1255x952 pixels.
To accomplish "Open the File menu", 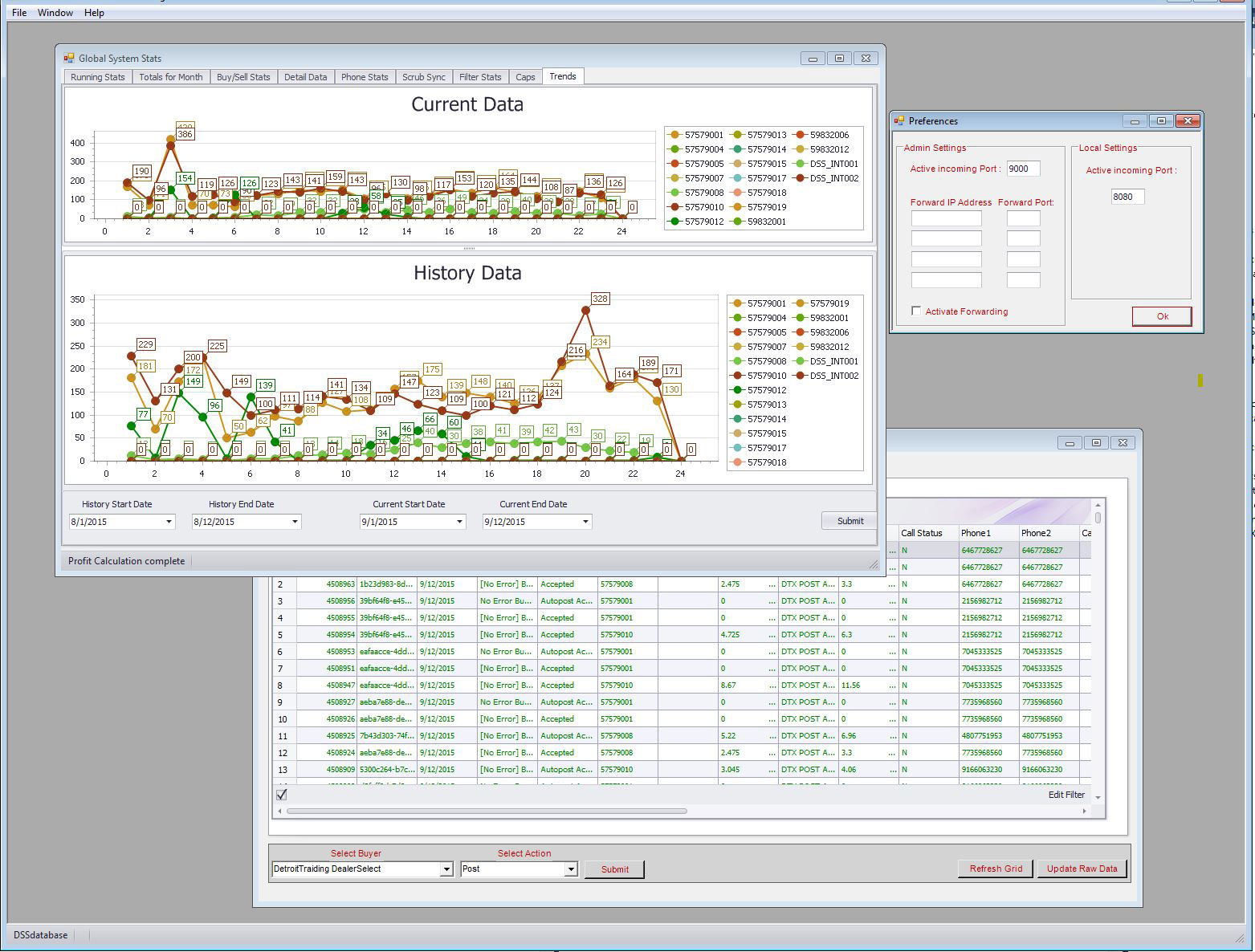I will tap(19, 13).
